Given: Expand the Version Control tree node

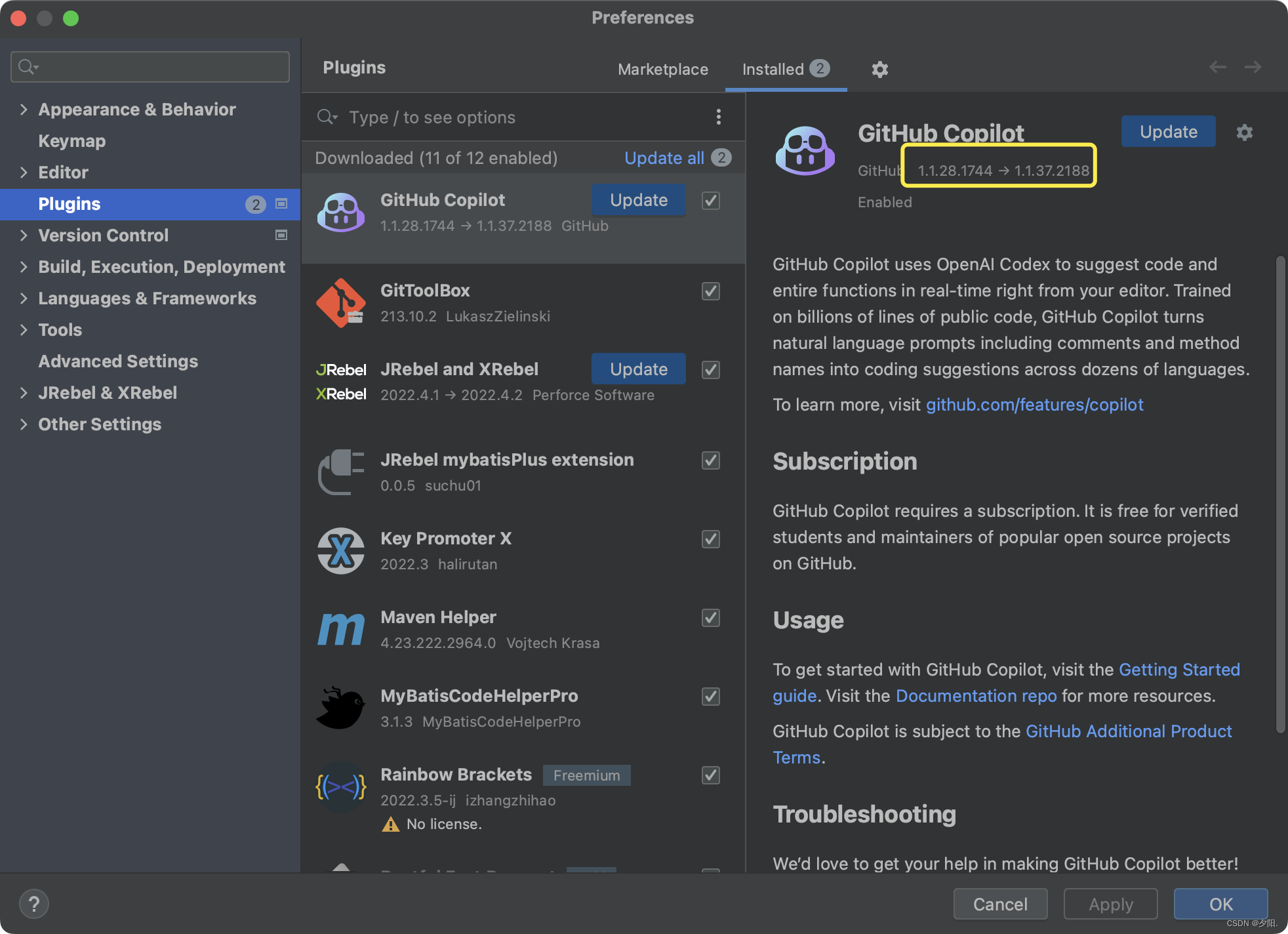Looking at the screenshot, I should pyautogui.click(x=24, y=235).
